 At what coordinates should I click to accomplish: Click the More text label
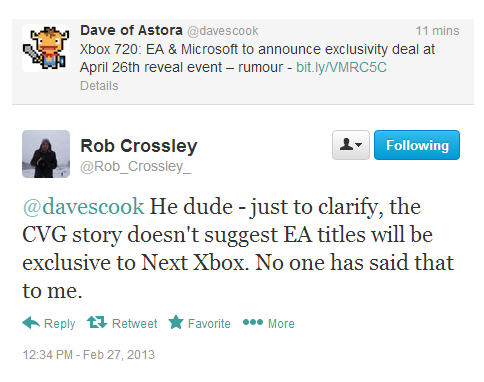pos(281,323)
